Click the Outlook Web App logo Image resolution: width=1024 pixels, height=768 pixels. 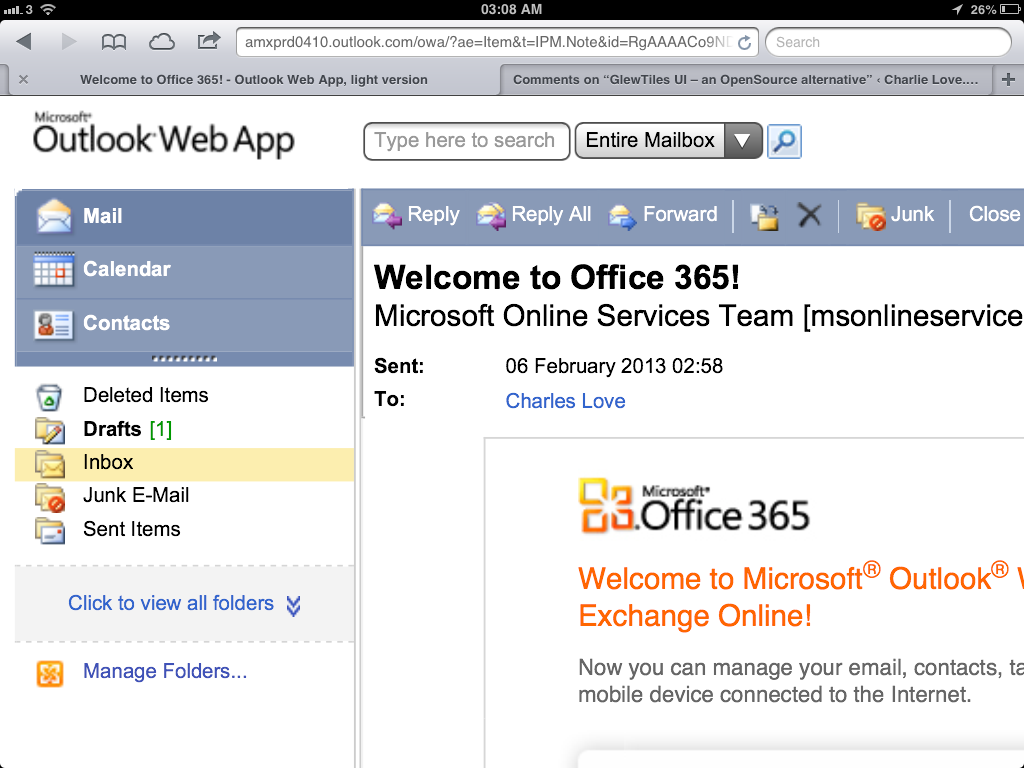click(x=163, y=134)
